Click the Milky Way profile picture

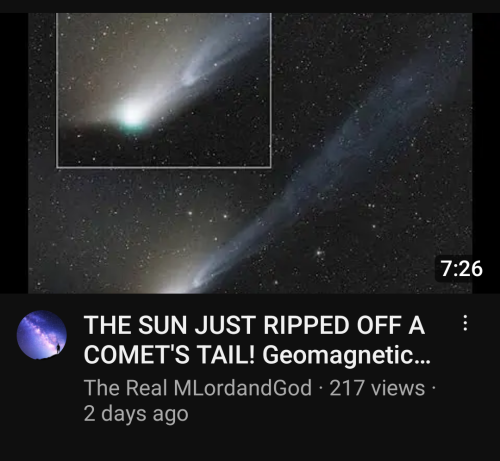pos(42,335)
